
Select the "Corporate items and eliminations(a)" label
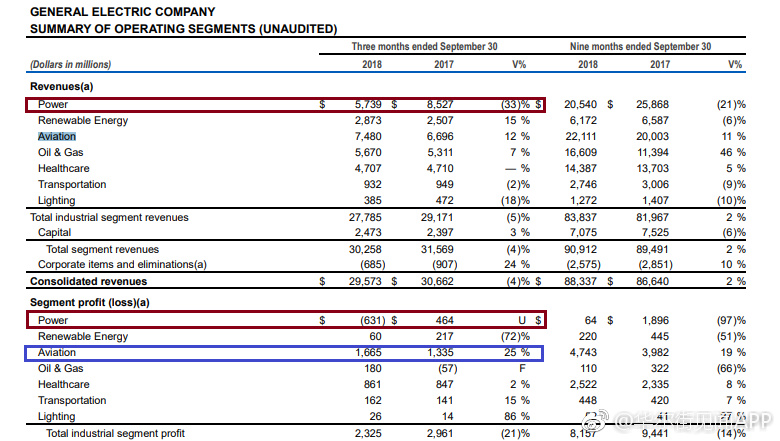coord(122,264)
